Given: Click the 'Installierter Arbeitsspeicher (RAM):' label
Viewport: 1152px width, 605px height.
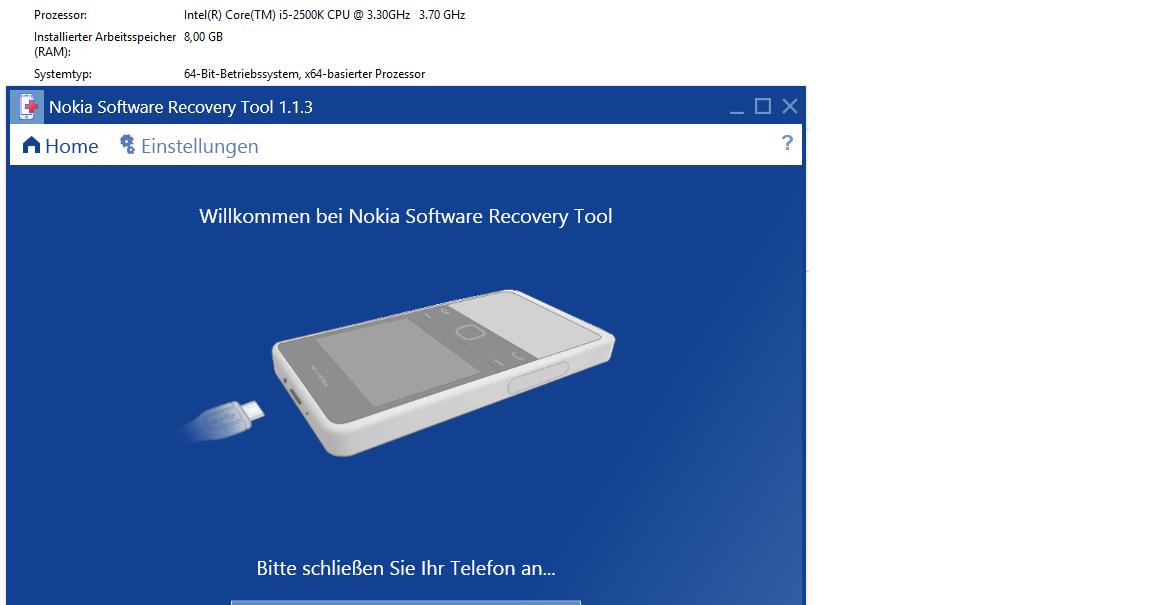Looking at the screenshot, I should 105,44.
